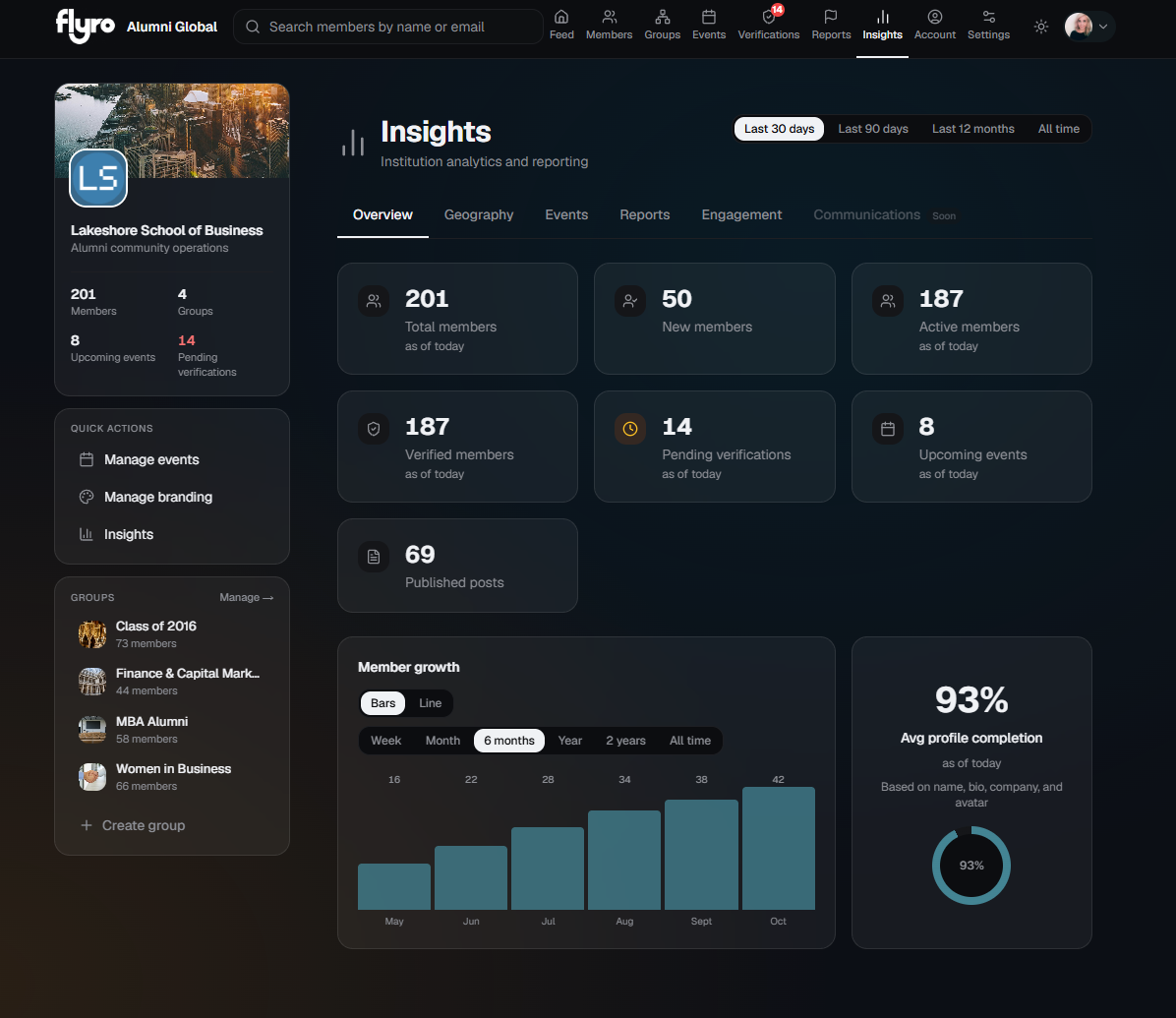Open Account in top navigation
Image resolution: width=1176 pixels, height=1018 pixels.
[934, 26]
